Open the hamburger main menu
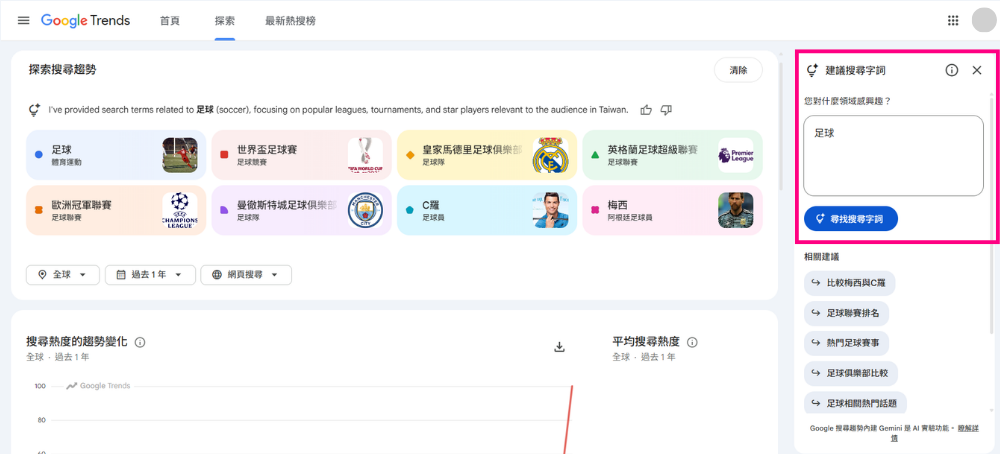This screenshot has width=1000, height=454. [24, 20]
